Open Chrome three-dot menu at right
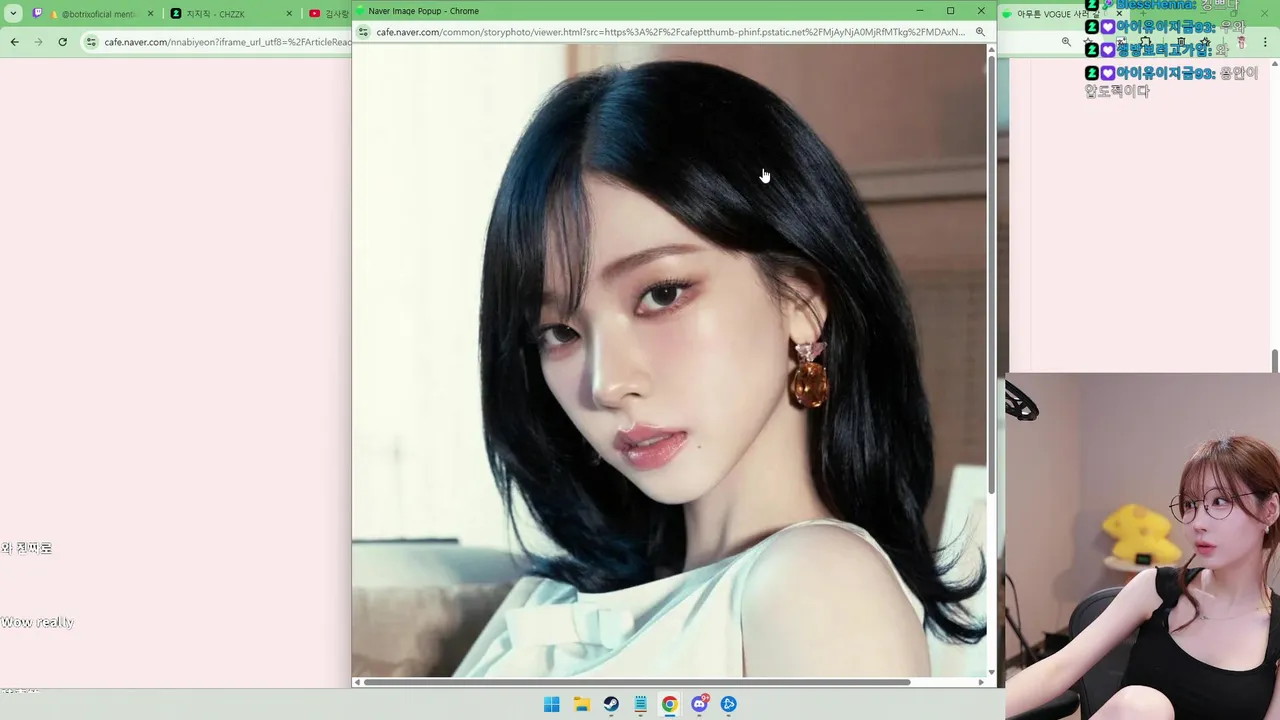This screenshot has width=1280, height=720. point(1267,42)
